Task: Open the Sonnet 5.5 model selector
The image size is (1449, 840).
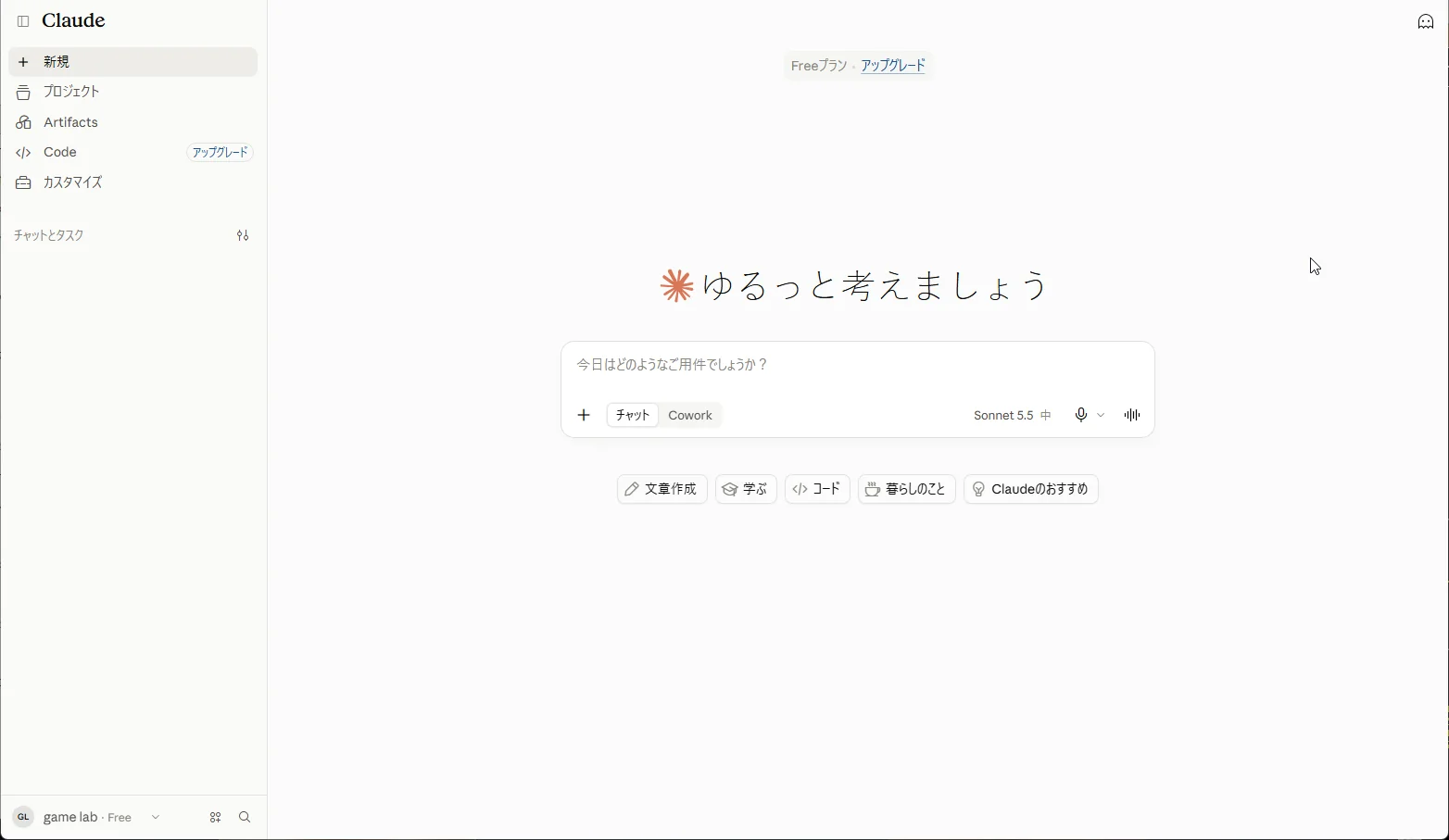Action: pos(1012,415)
